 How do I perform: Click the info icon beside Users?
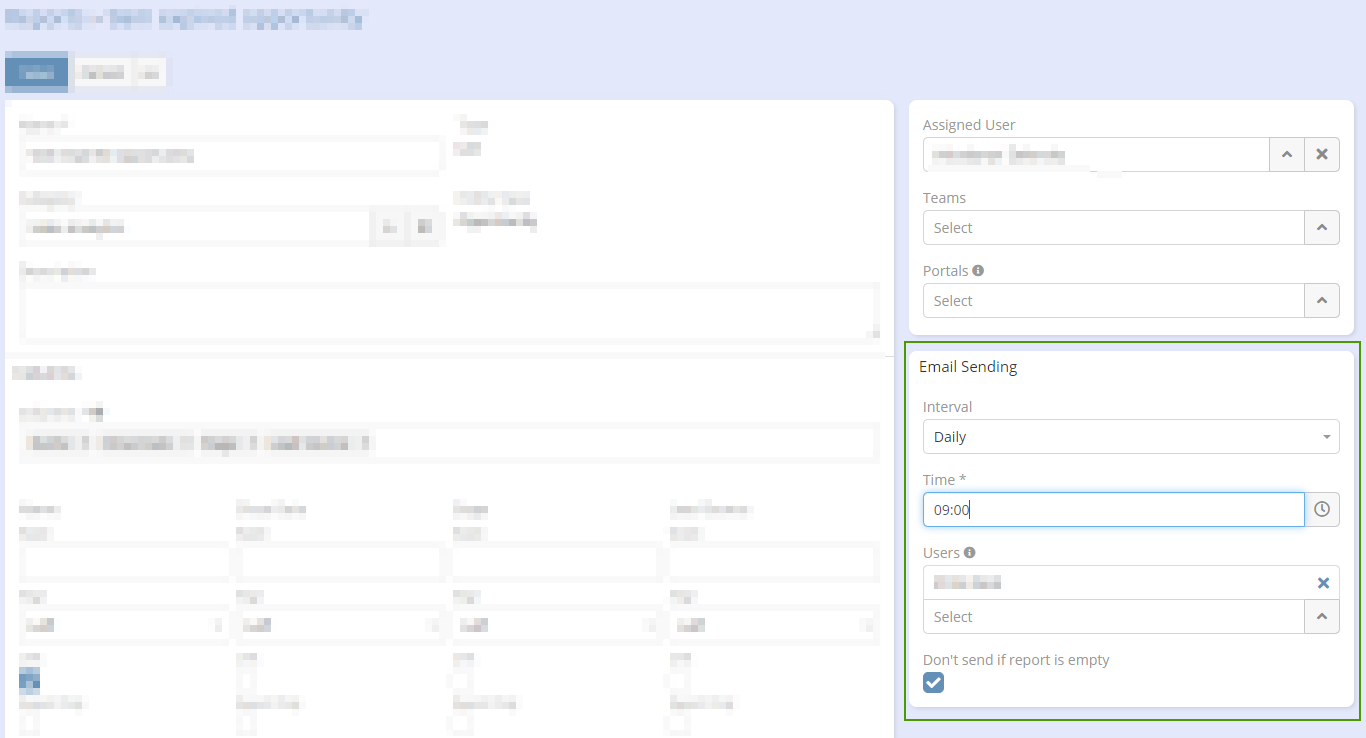970,553
